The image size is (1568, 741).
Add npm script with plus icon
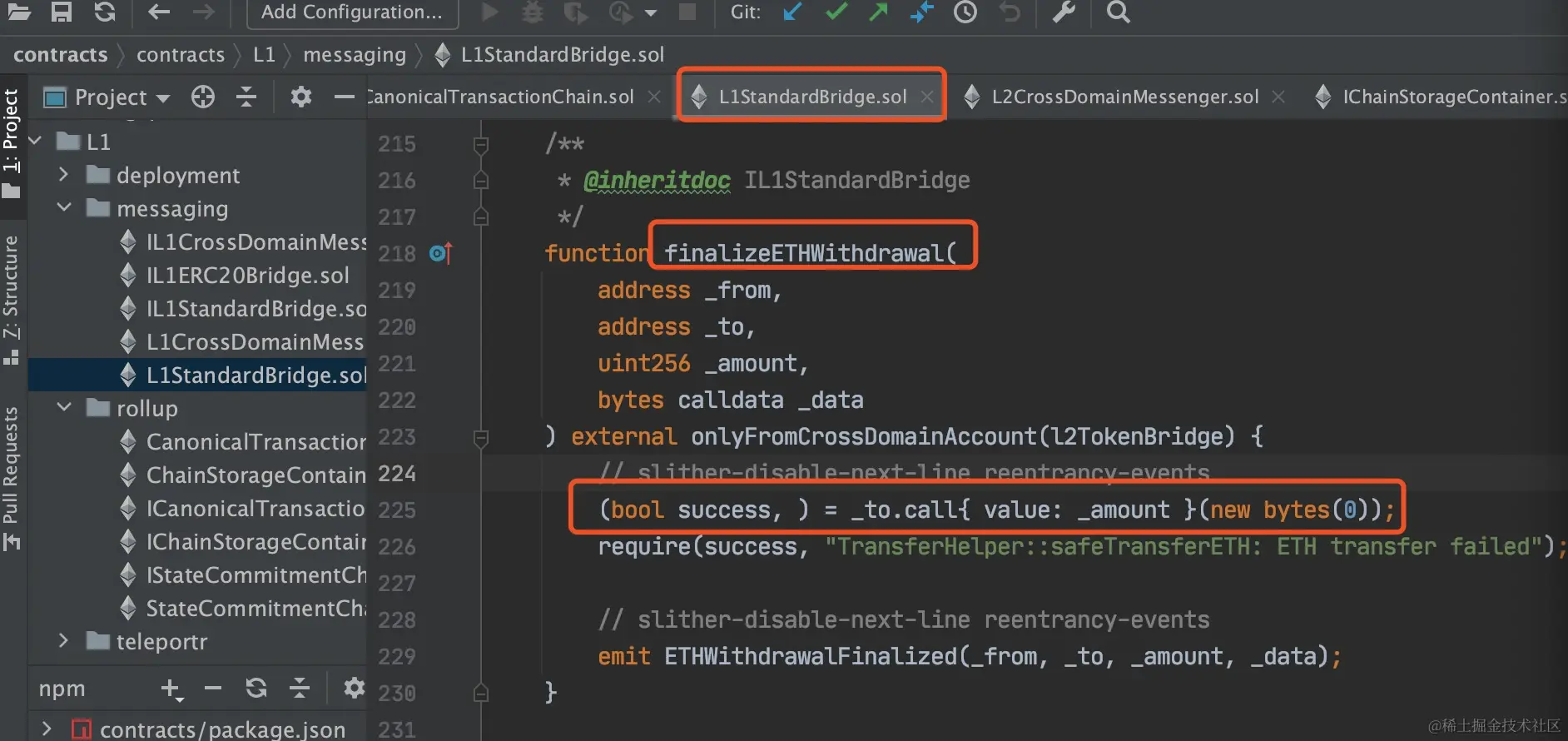[171, 689]
